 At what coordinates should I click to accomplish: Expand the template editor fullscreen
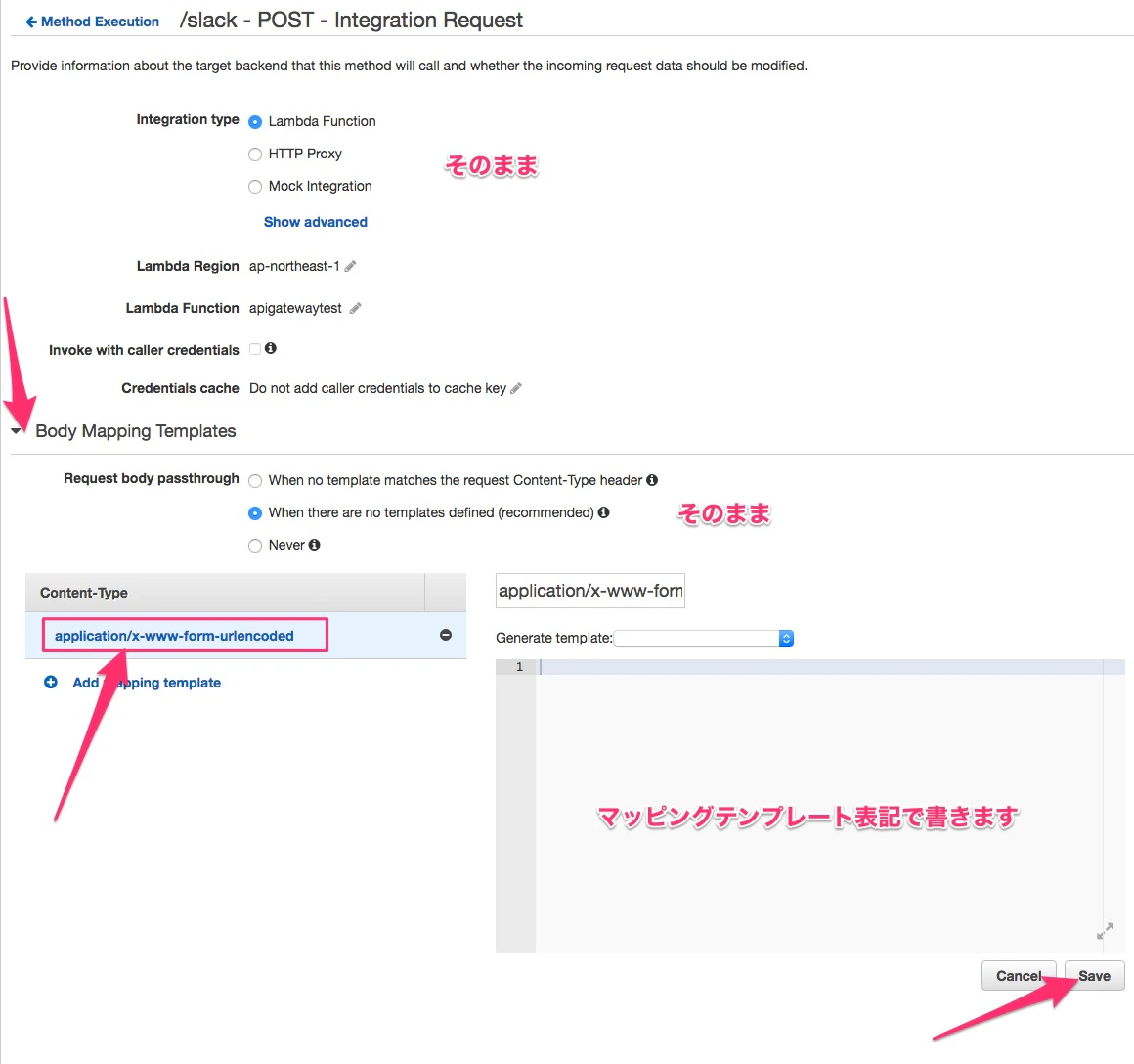coord(1105,931)
